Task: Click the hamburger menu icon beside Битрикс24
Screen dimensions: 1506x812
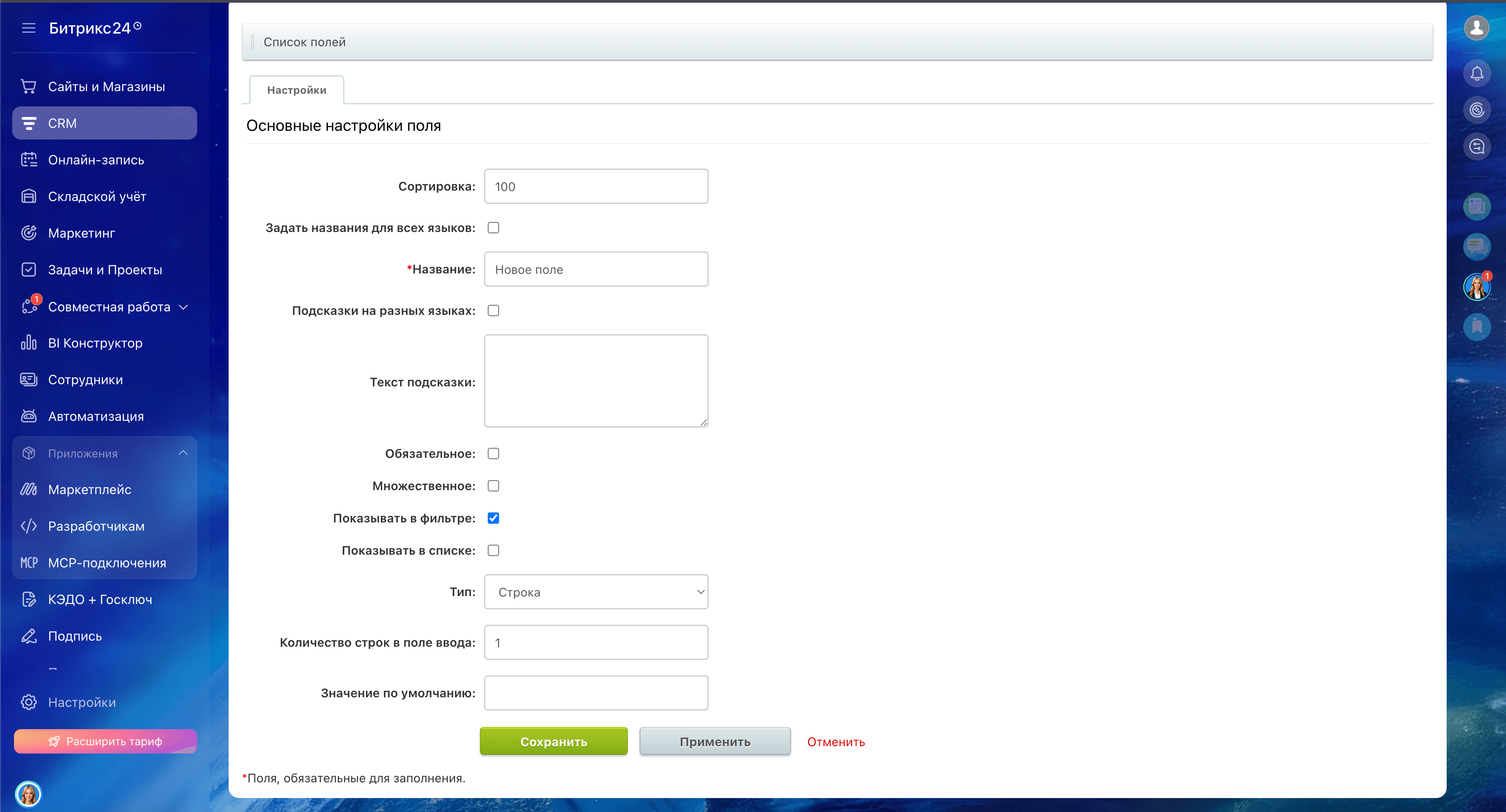Action: point(29,28)
